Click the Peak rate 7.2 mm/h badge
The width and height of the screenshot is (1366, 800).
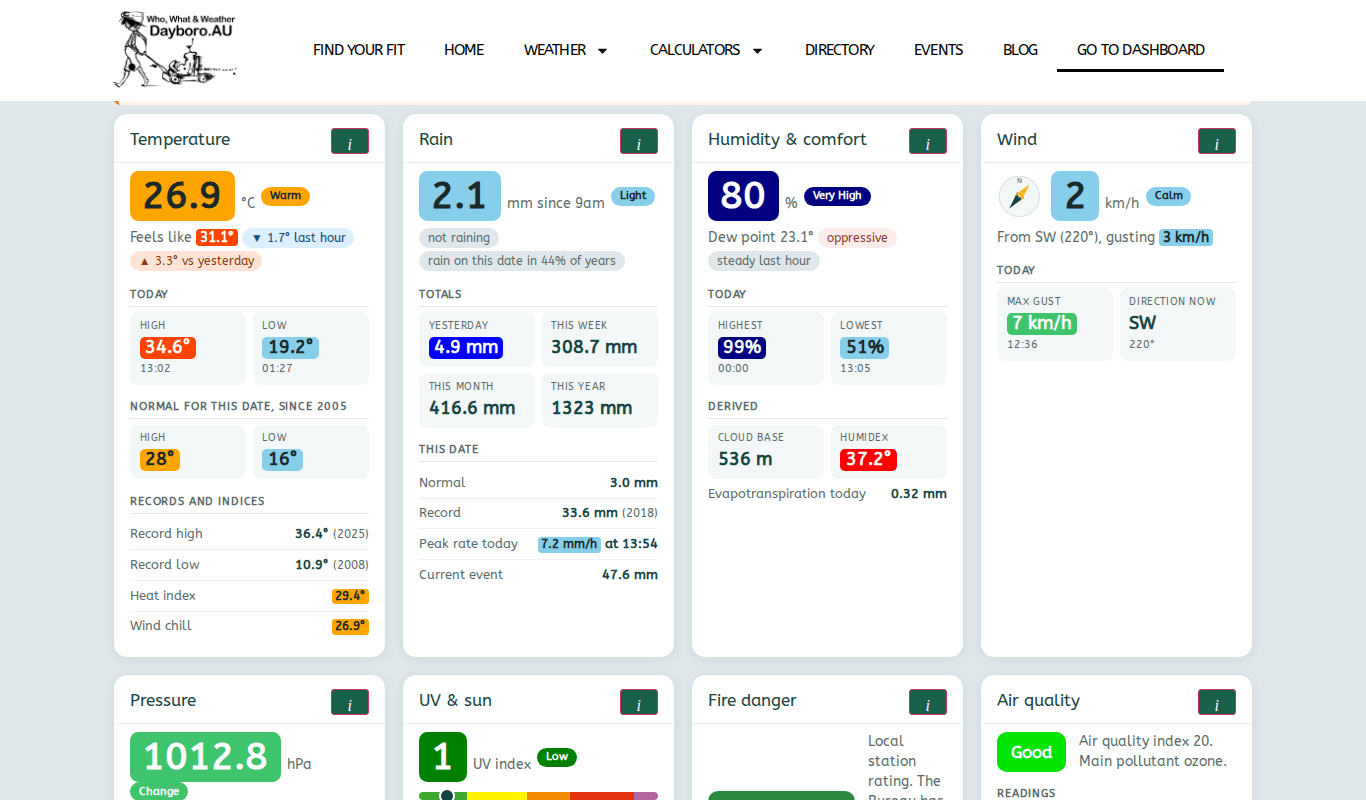pos(569,544)
